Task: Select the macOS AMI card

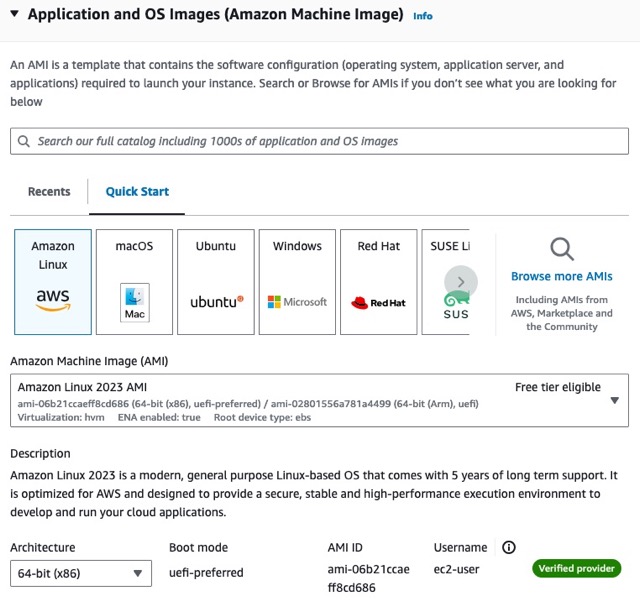Action: pos(134,282)
